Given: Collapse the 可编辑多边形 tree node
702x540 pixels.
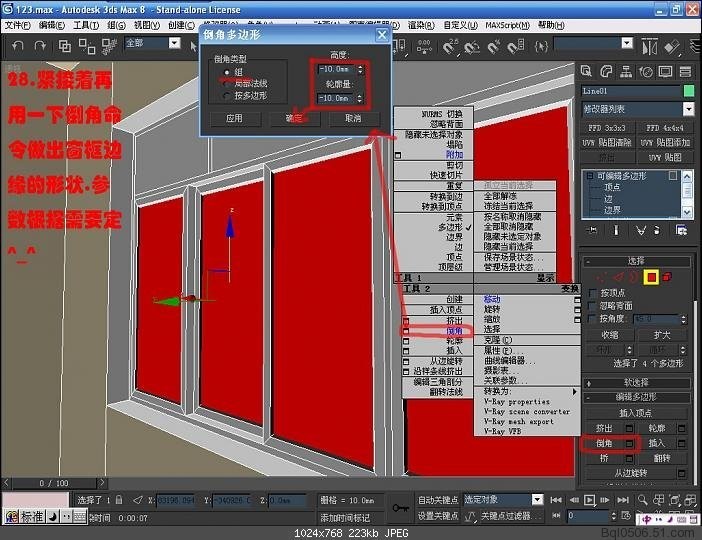Looking at the screenshot, I should 590,176.
